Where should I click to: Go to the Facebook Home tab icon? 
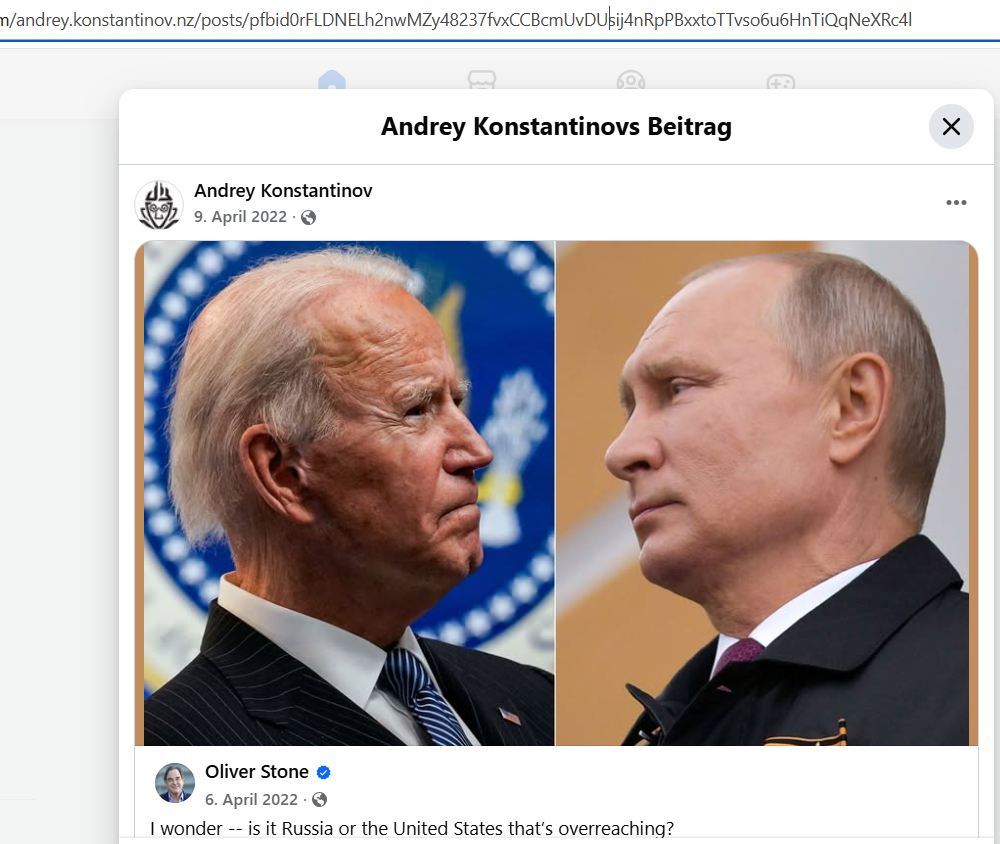tap(332, 81)
